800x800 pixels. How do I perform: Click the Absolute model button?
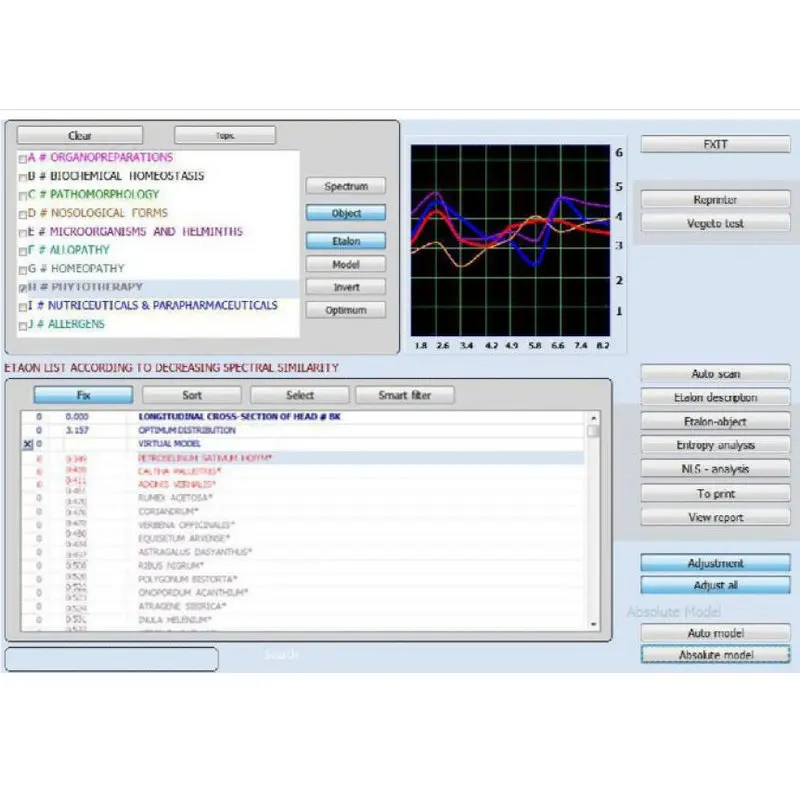(x=715, y=655)
